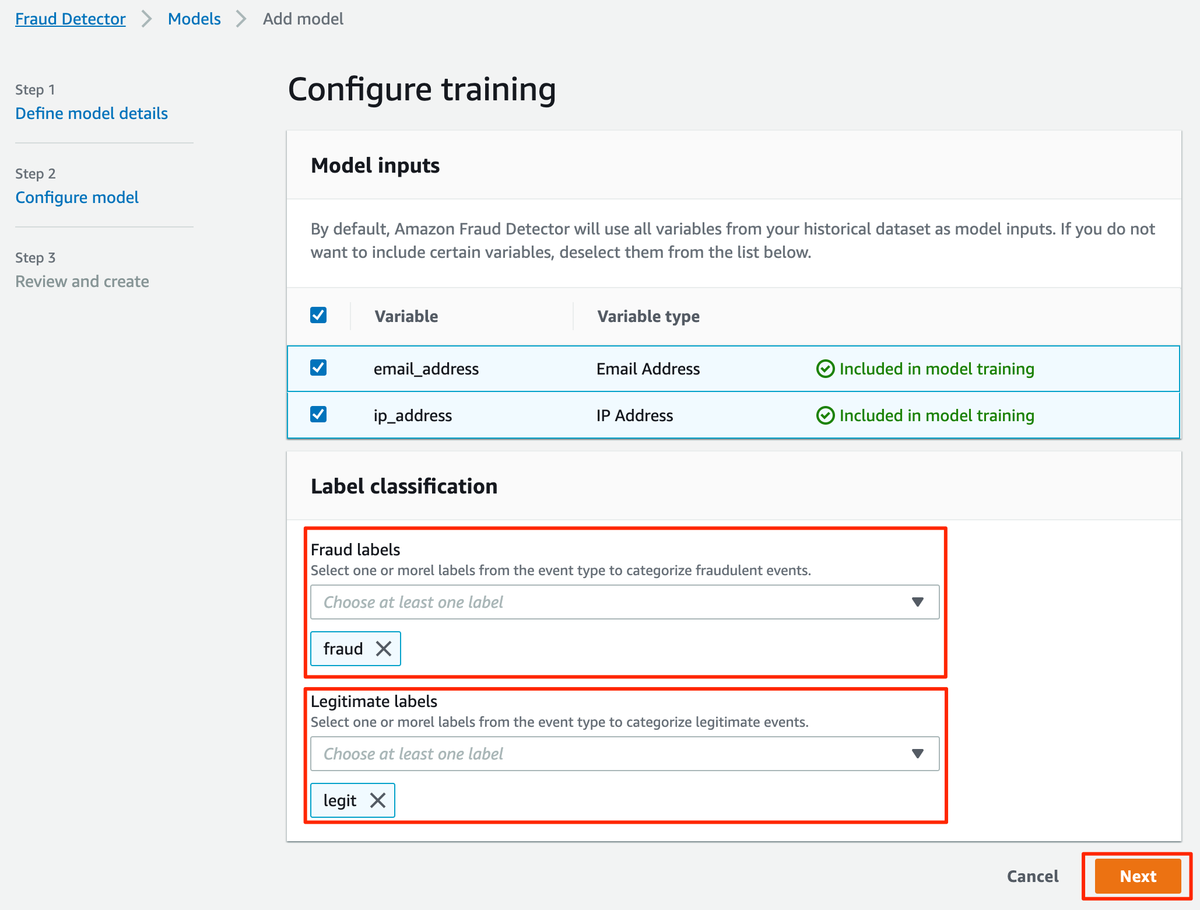Uncheck the email_address variable checkbox

pyautogui.click(x=318, y=368)
